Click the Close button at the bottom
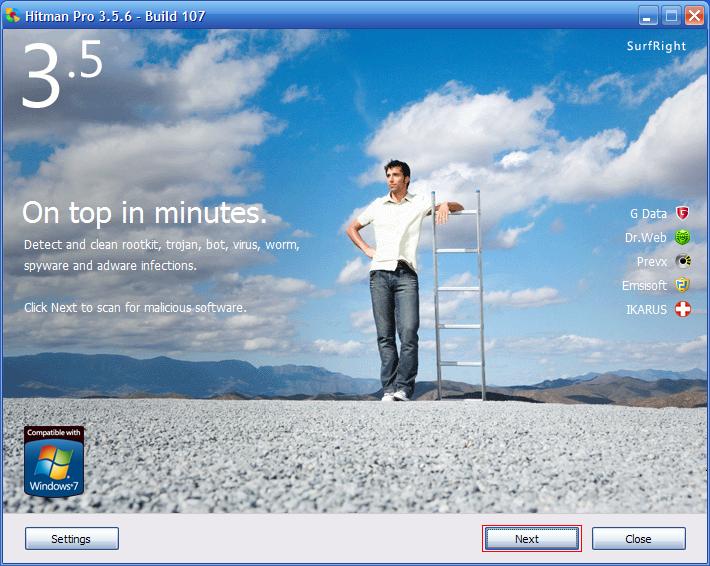Image resolution: width=710 pixels, height=566 pixels. pyautogui.click(x=638, y=538)
